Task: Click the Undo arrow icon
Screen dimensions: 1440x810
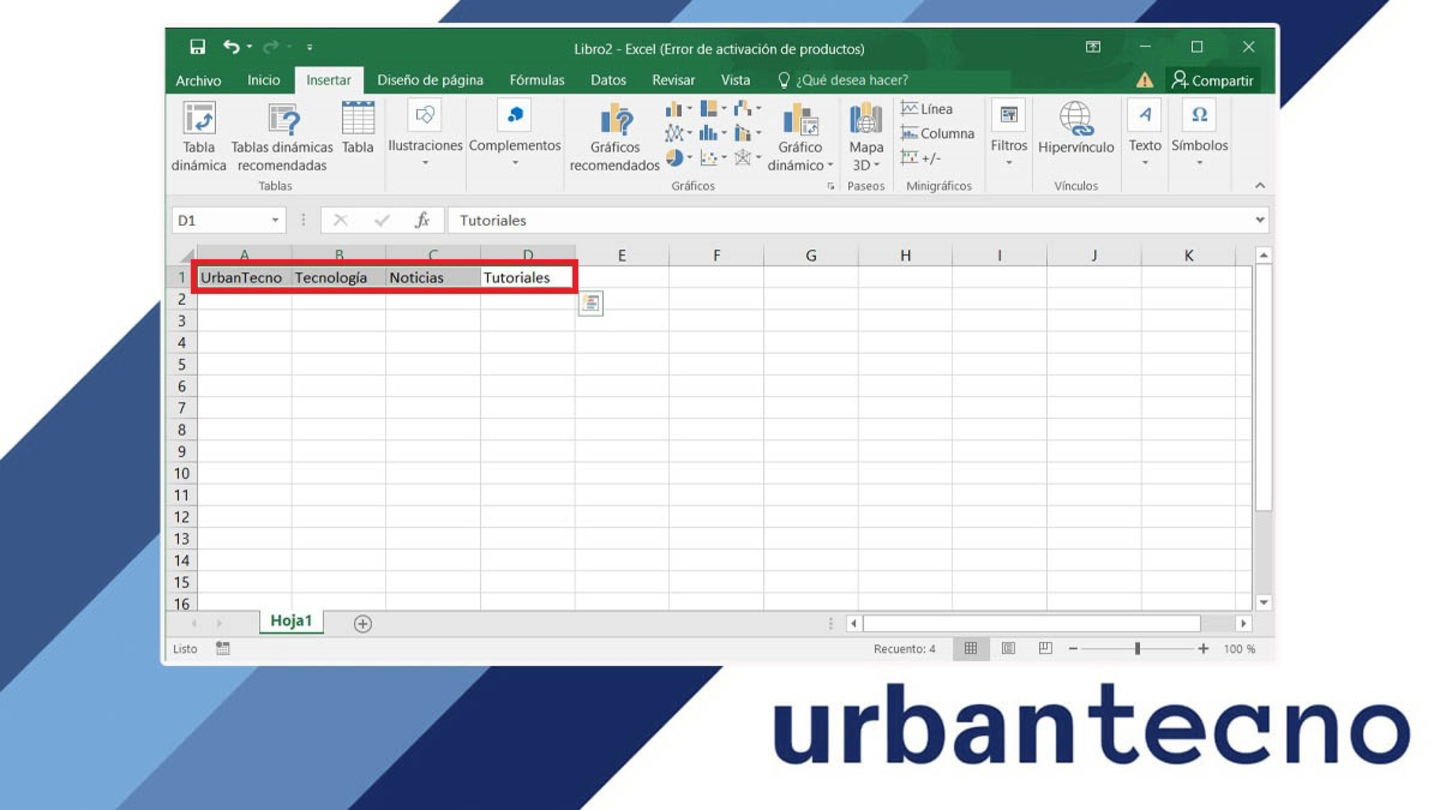Action: pyautogui.click(x=231, y=47)
